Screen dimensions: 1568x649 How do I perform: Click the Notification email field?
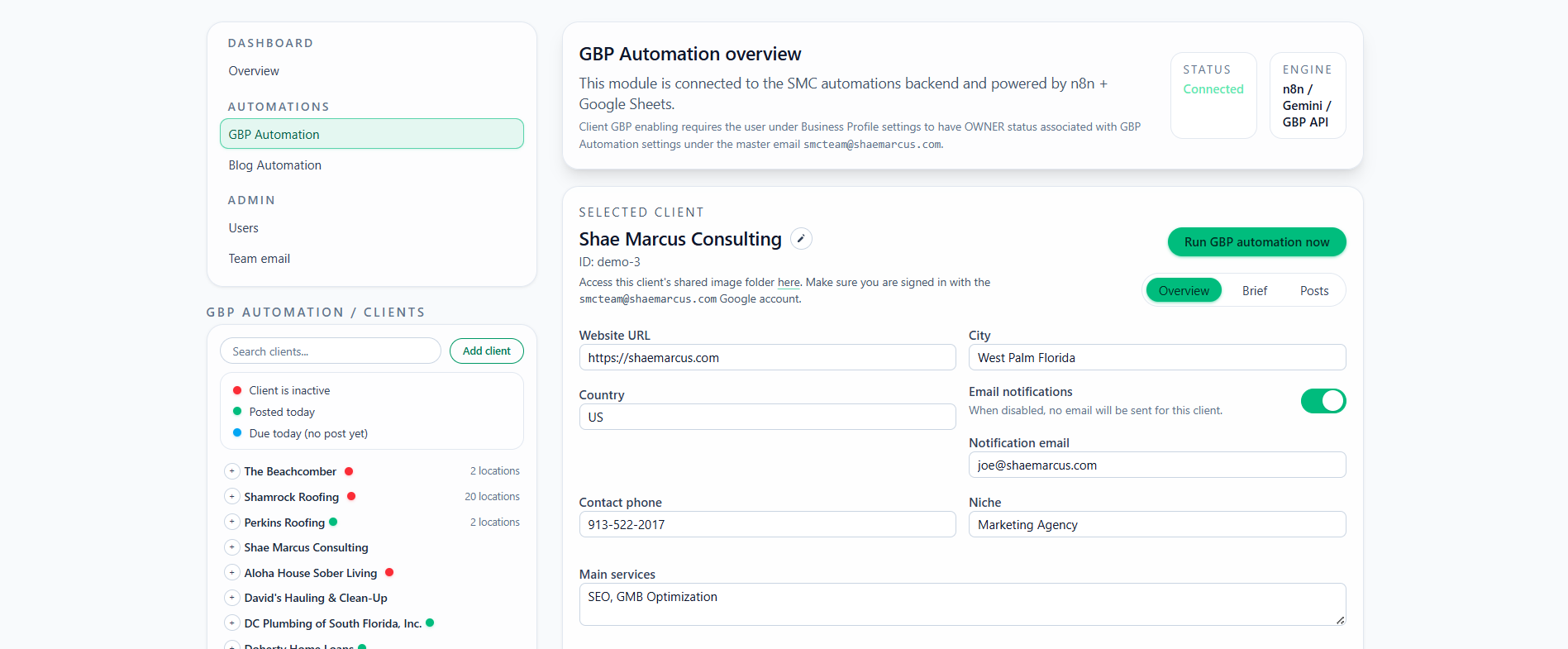click(1157, 465)
